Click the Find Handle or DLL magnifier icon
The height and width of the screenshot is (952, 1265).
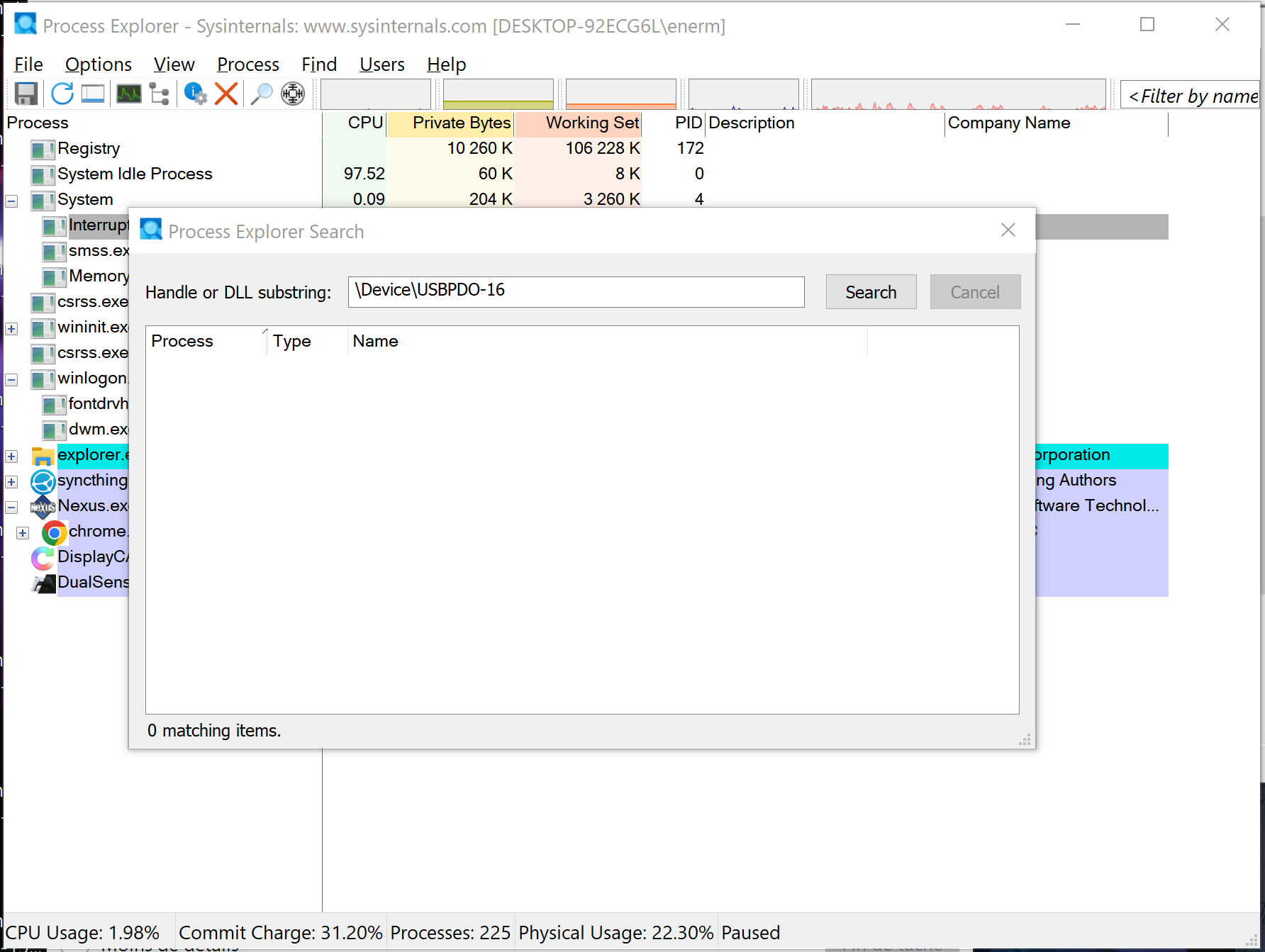(x=262, y=94)
